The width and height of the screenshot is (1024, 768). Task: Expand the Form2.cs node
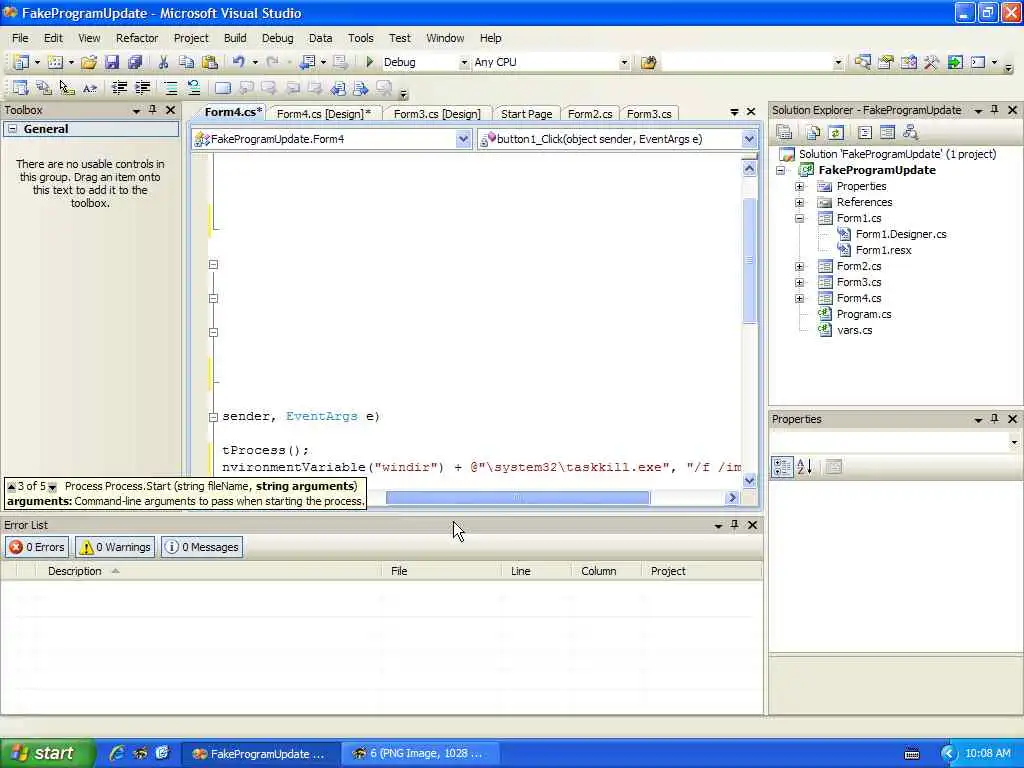pyautogui.click(x=799, y=266)
